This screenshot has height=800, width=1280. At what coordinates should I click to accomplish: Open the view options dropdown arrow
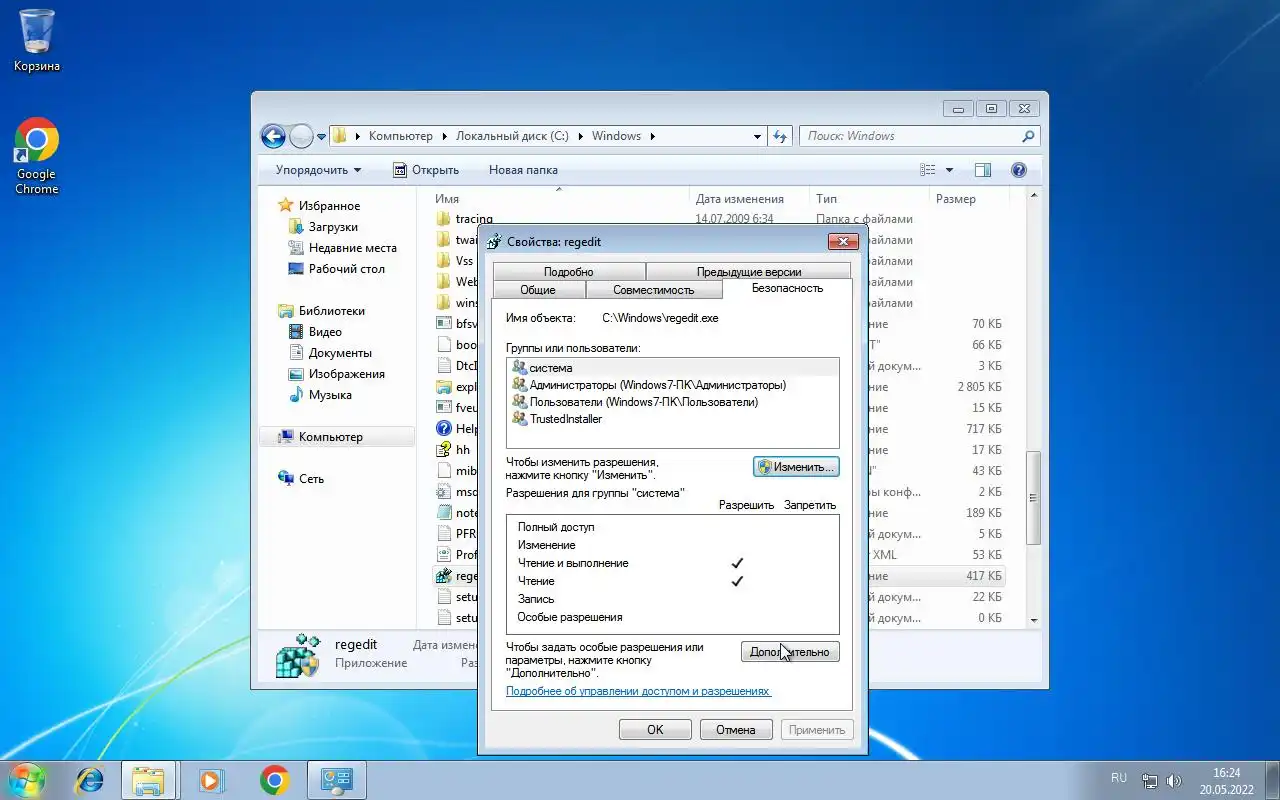949,170
